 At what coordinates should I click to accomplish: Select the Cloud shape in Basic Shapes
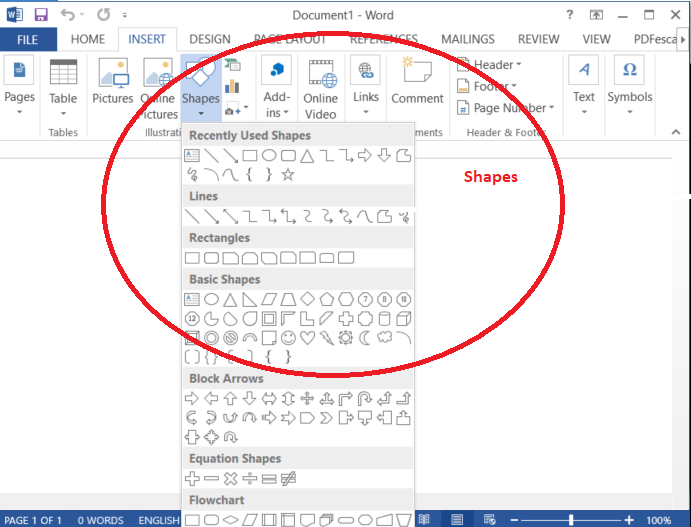384,338
